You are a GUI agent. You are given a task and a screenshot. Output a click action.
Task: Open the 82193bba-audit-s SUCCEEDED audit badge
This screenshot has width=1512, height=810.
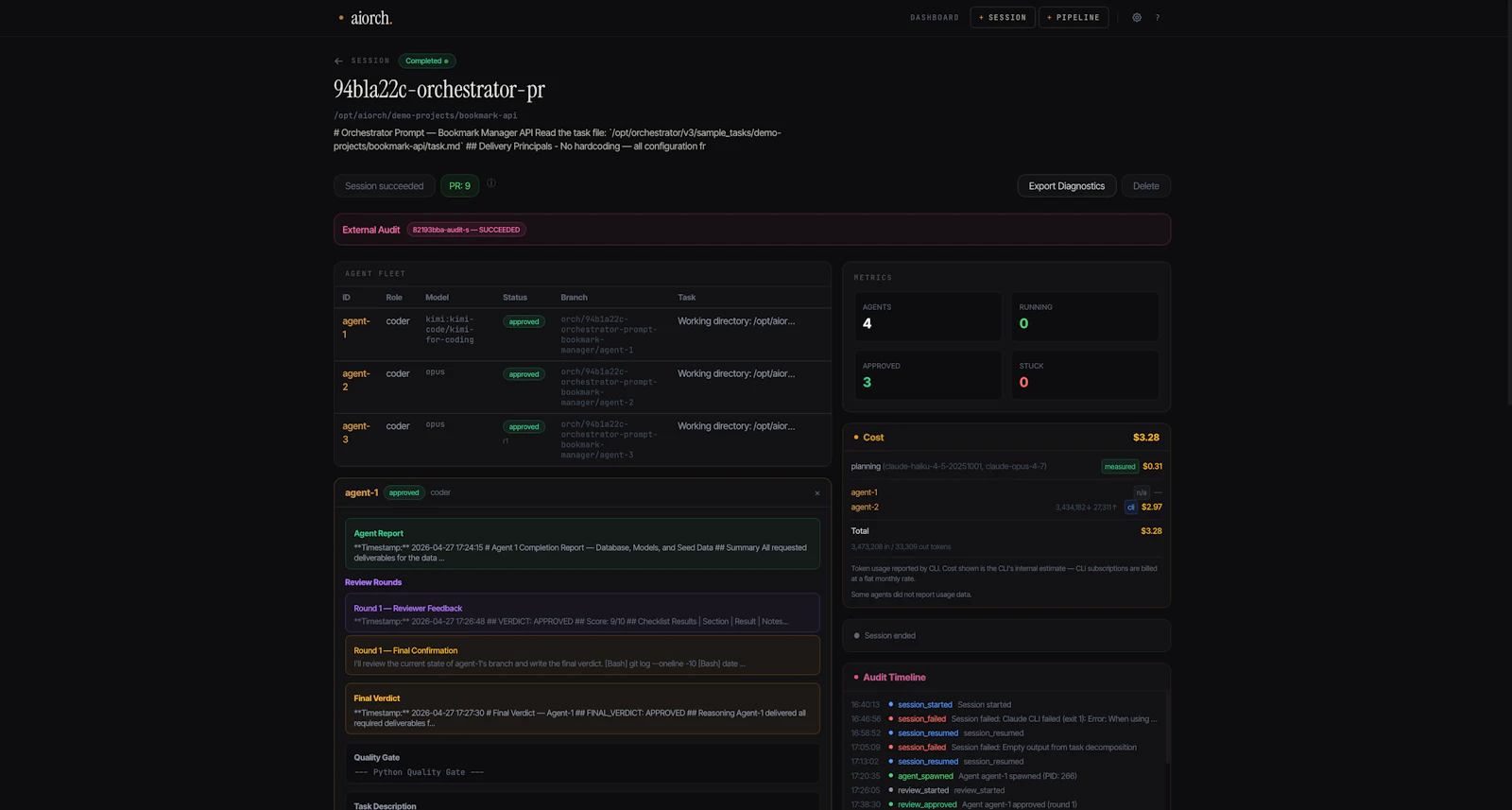[x=466, y=230]
